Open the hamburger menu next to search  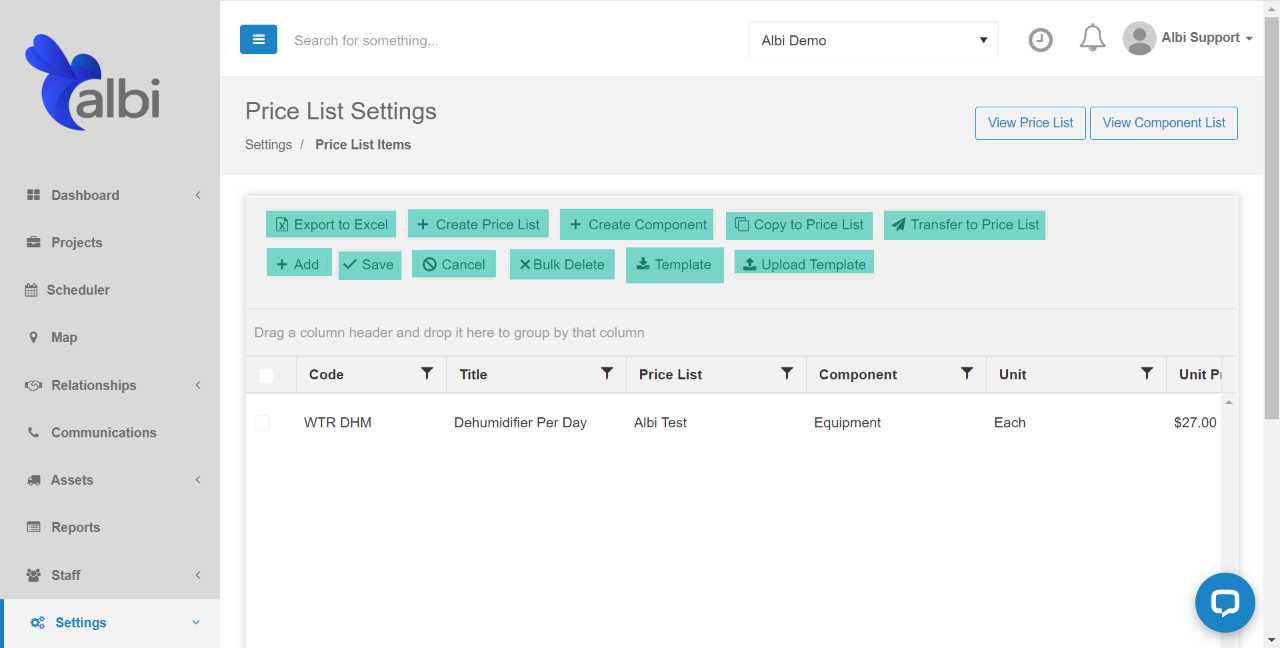[x=258, y=39]
